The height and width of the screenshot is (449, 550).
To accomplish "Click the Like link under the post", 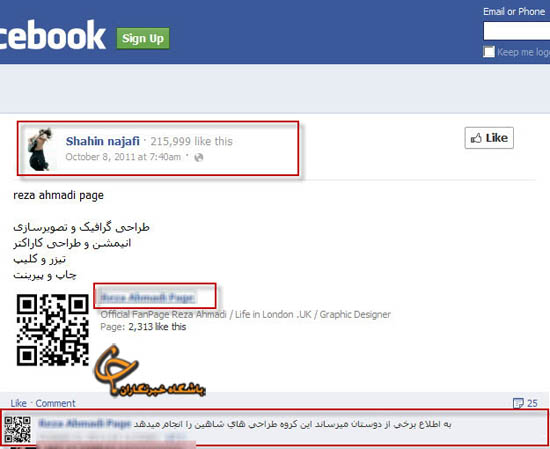I will coord(19,403).
